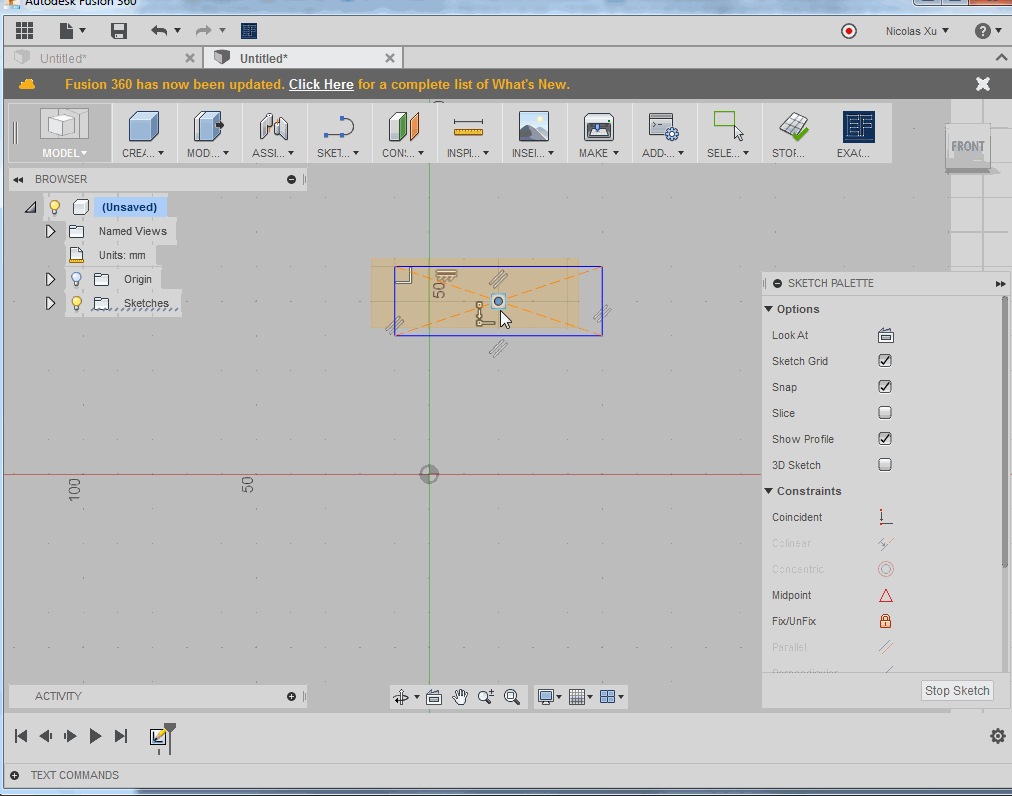Click the sketch feature in the timeline
Viewport: 1012px width, 796px height.
[x=158, y=737]
